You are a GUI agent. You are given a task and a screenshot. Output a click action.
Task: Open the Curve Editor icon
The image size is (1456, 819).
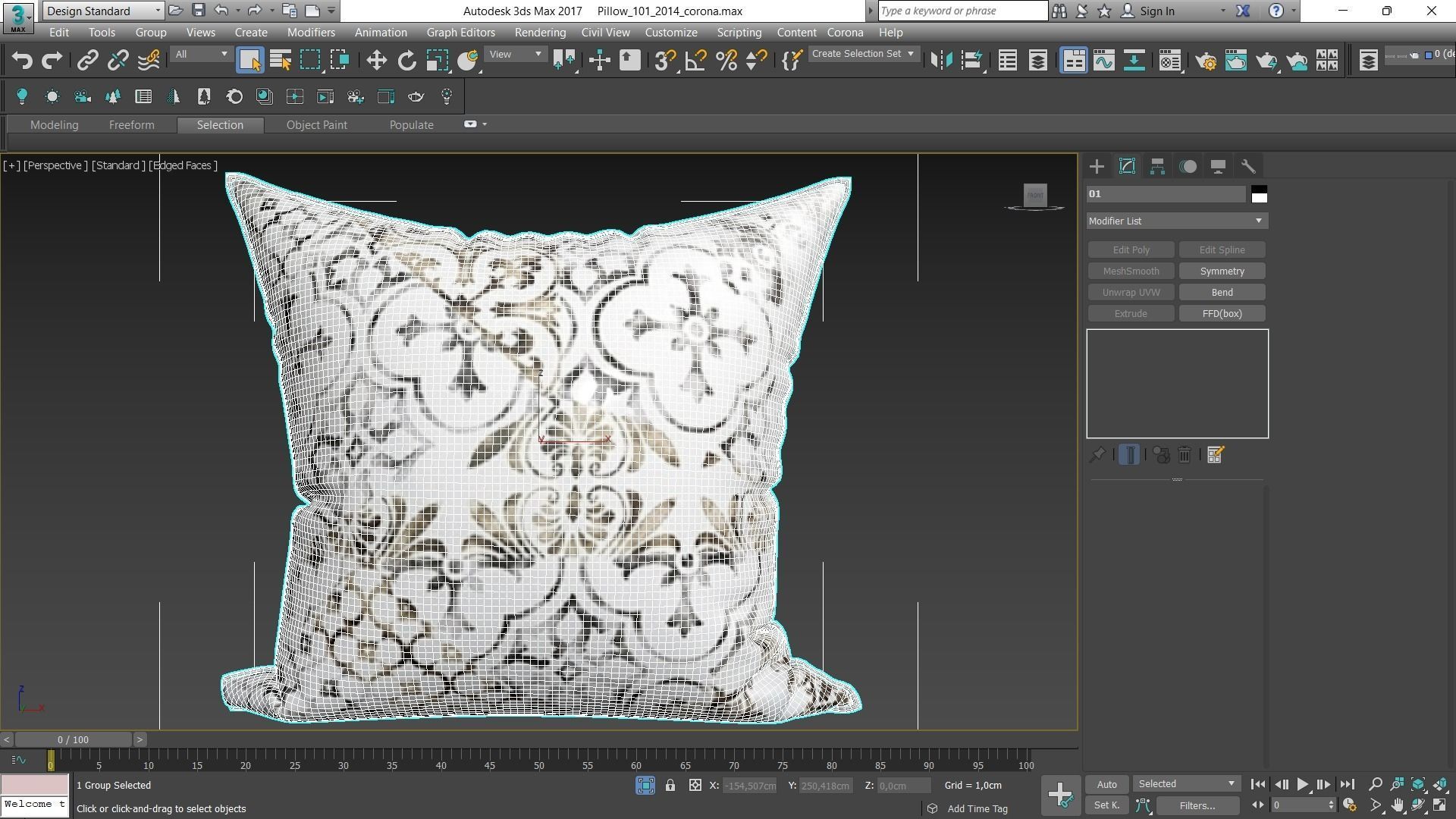point(1104,61)
